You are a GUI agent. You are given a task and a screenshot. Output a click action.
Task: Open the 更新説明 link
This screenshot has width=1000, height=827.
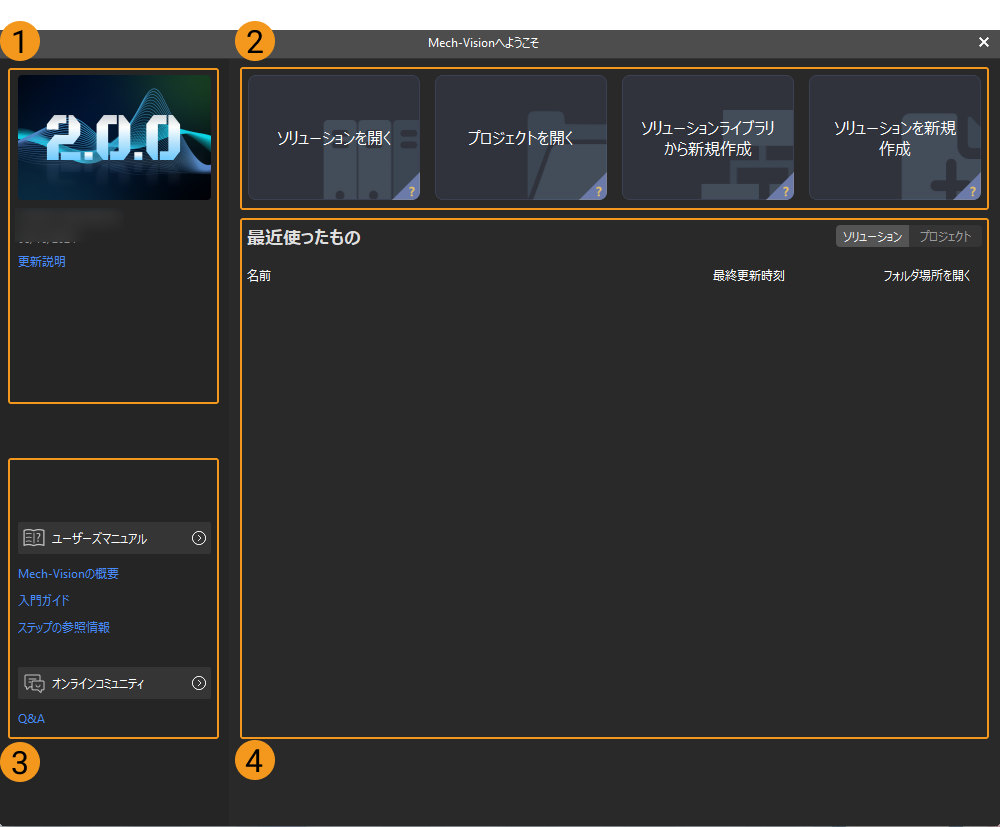pos(41,261)
